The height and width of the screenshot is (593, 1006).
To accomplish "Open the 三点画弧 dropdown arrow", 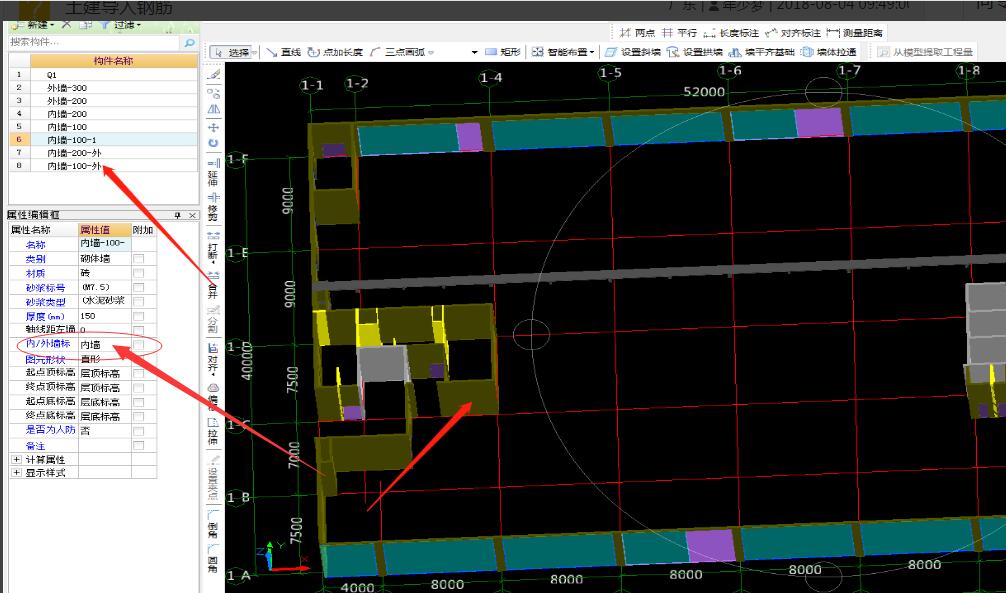I will 431,53.
